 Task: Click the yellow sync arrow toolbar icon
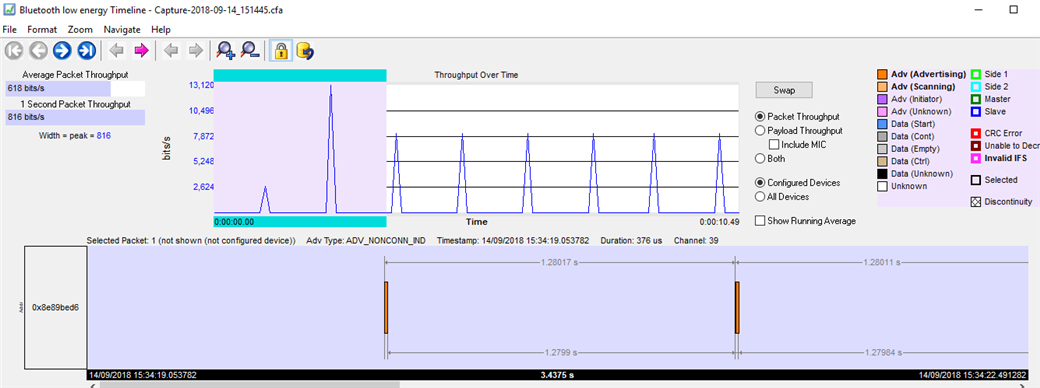(305, 50)
